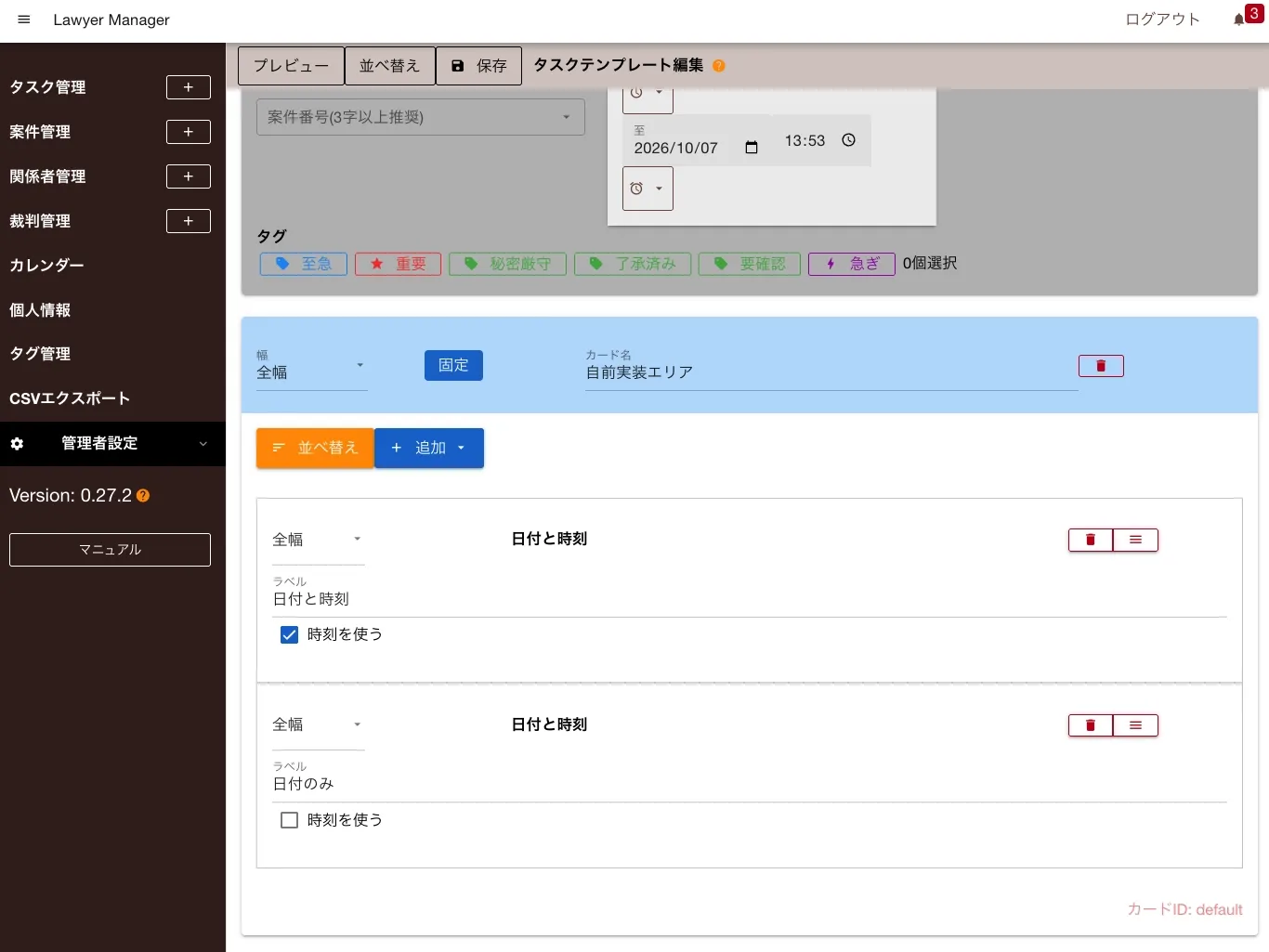This screenshot has height=952, width=1269.
Task: Open カレンダー in the sidebar
Action: point(46,266)
